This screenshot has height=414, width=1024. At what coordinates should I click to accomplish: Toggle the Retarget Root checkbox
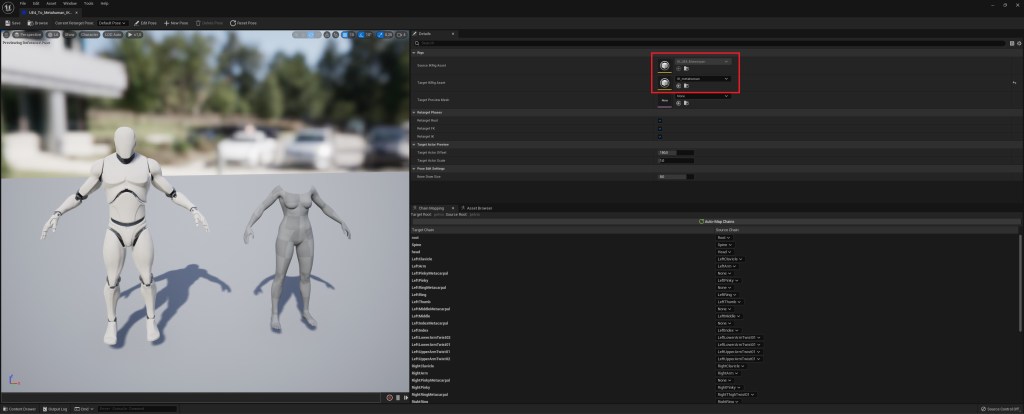pyautogui.click(x=659, y=122)
